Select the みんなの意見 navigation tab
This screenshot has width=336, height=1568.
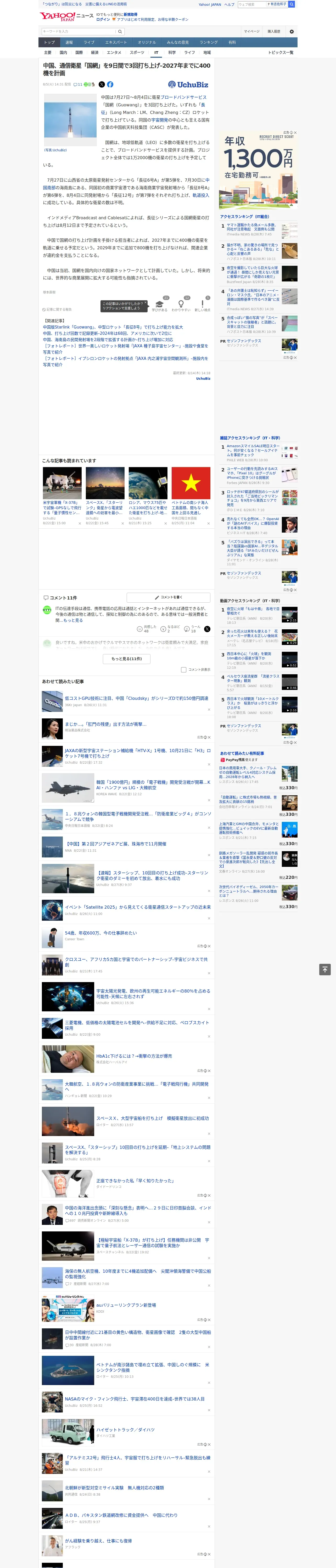(178, 43)
